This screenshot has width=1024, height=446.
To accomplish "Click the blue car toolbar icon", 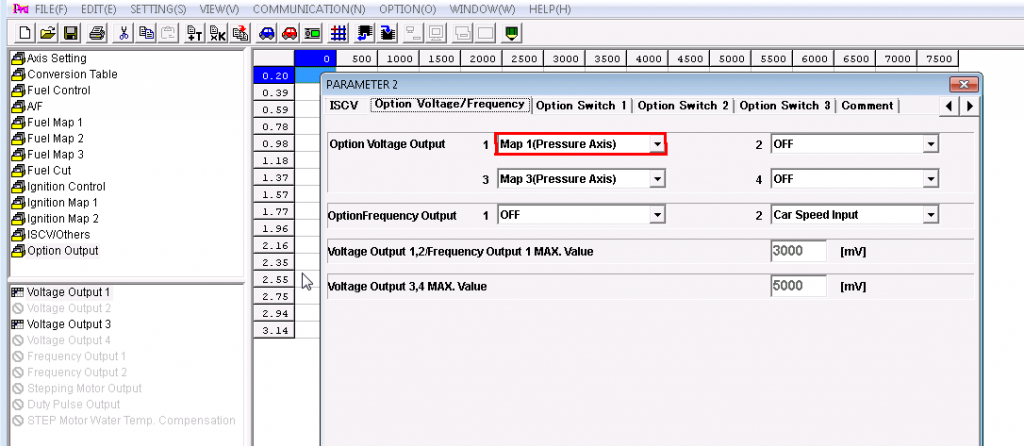I will (266, 32).
